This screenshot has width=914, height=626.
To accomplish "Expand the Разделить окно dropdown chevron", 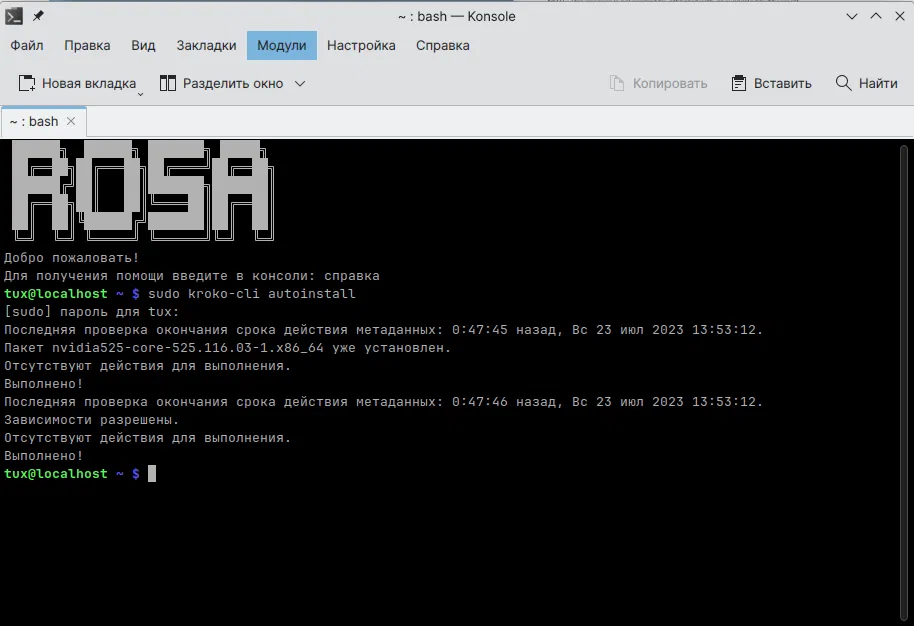I will tap(300, 83).
